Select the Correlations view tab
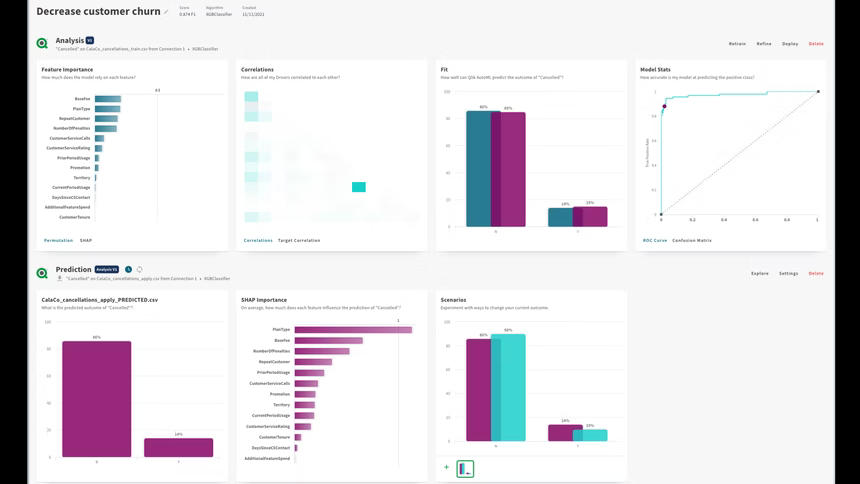Image resolution: width=860 pixels, height=484 pixels. pyautogui.click(x=258, y=240)
